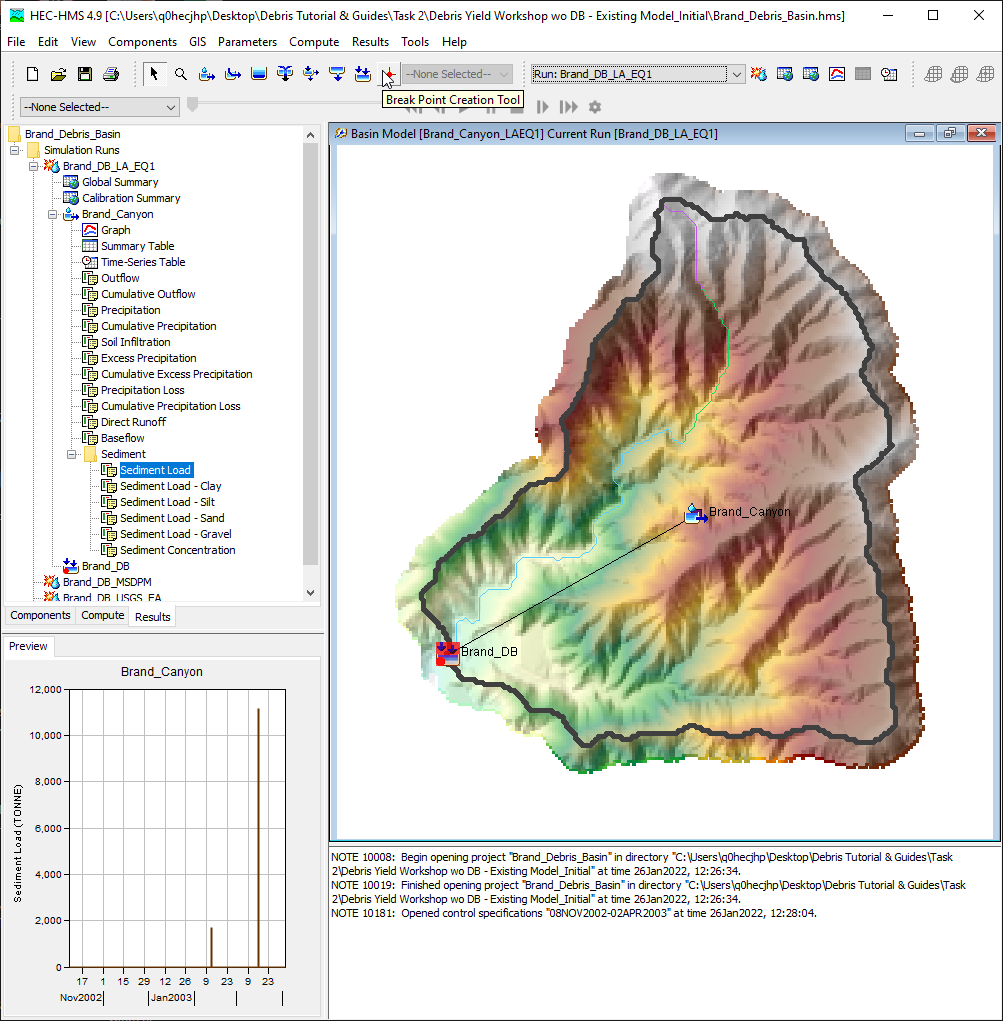Activate the Zoom magnifier tool
The image size is (1003, 1021).
pyautogui.click(x=181, y=74)
